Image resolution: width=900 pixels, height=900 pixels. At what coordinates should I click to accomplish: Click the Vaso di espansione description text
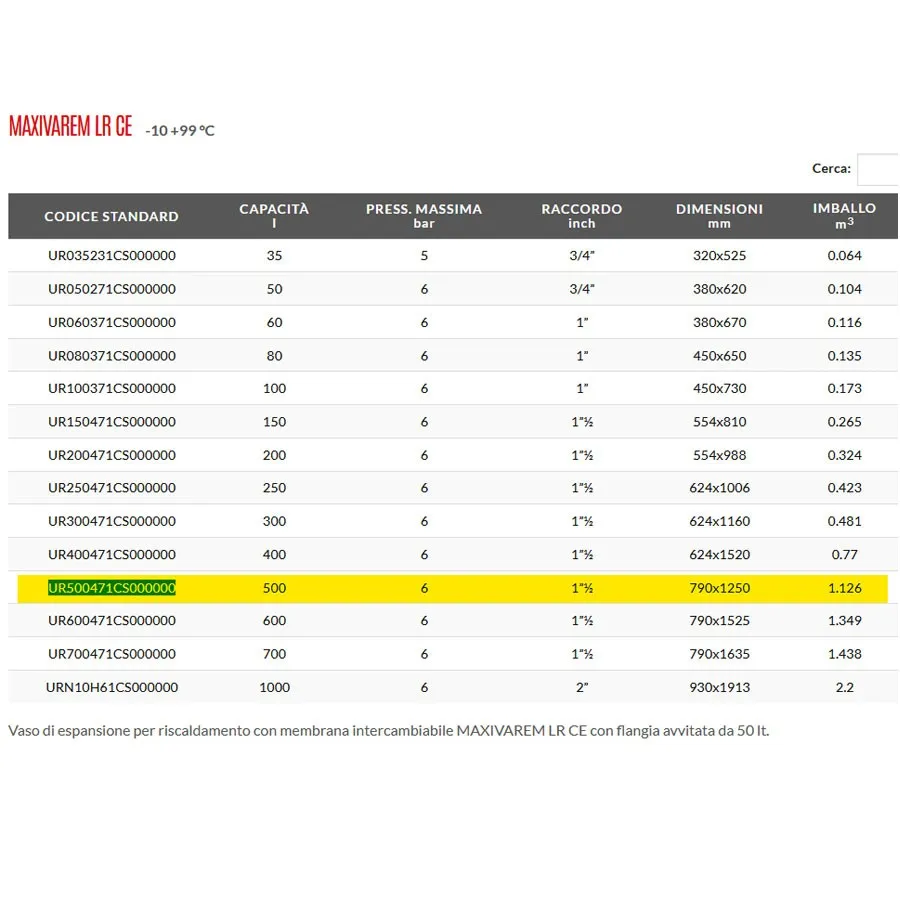point(389,731)
